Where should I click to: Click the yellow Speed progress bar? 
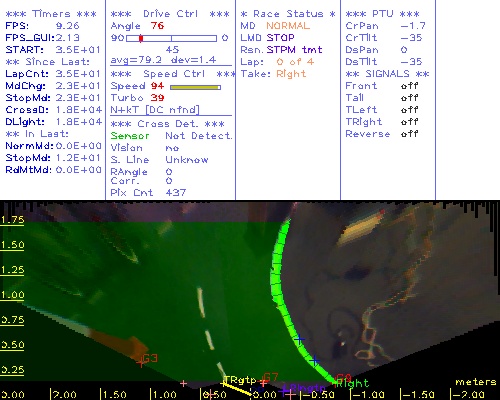[x=195, y=87]
